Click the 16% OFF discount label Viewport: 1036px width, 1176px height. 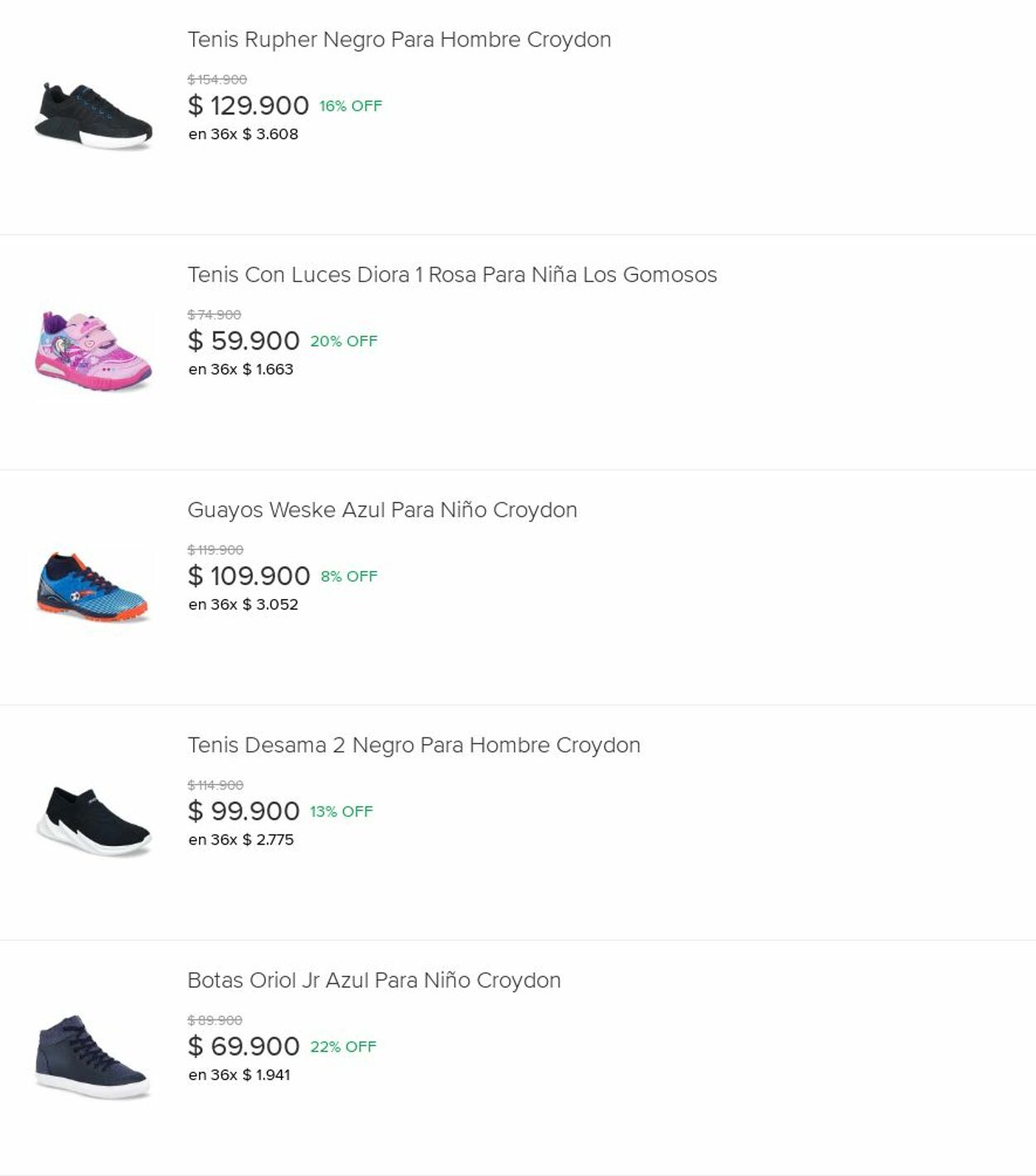point(351,106)
